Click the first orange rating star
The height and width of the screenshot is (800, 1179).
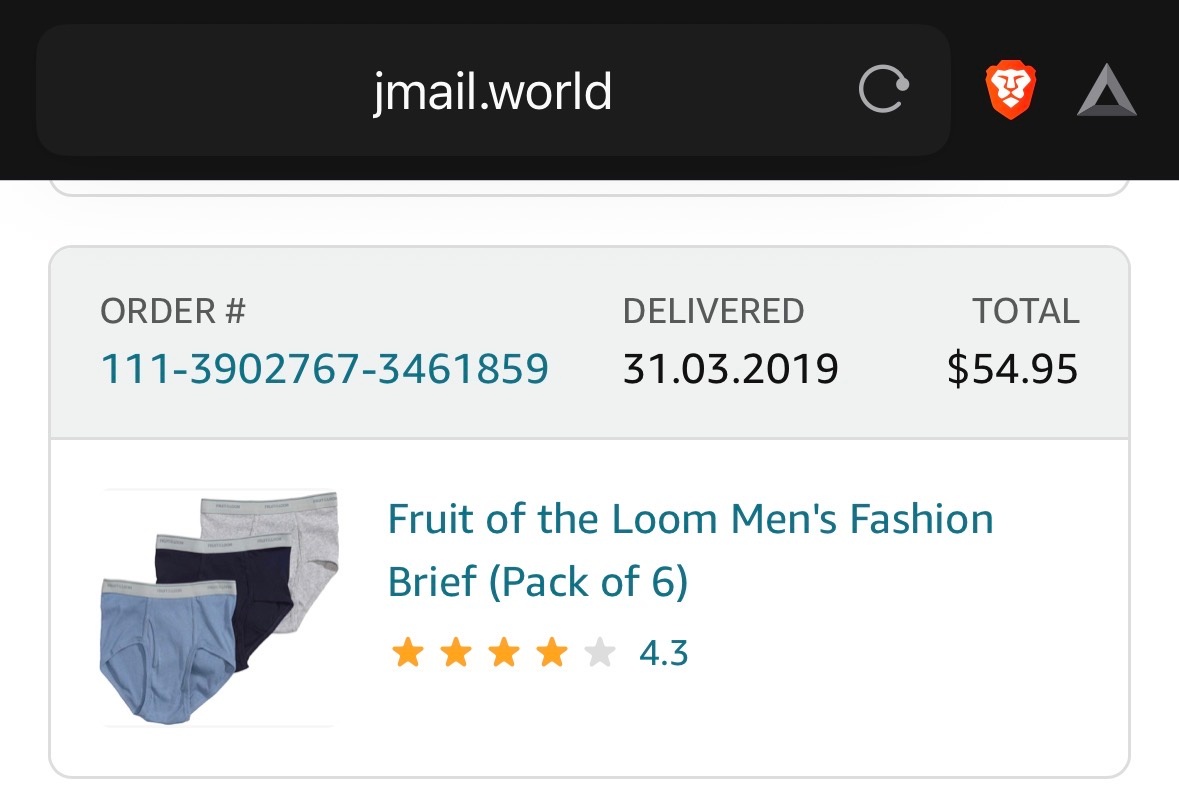coord(407,654)
